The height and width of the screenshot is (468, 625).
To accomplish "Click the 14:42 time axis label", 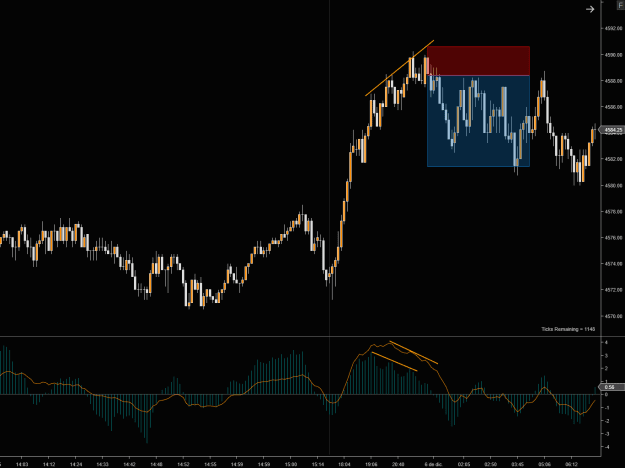I will coord(130,464).
